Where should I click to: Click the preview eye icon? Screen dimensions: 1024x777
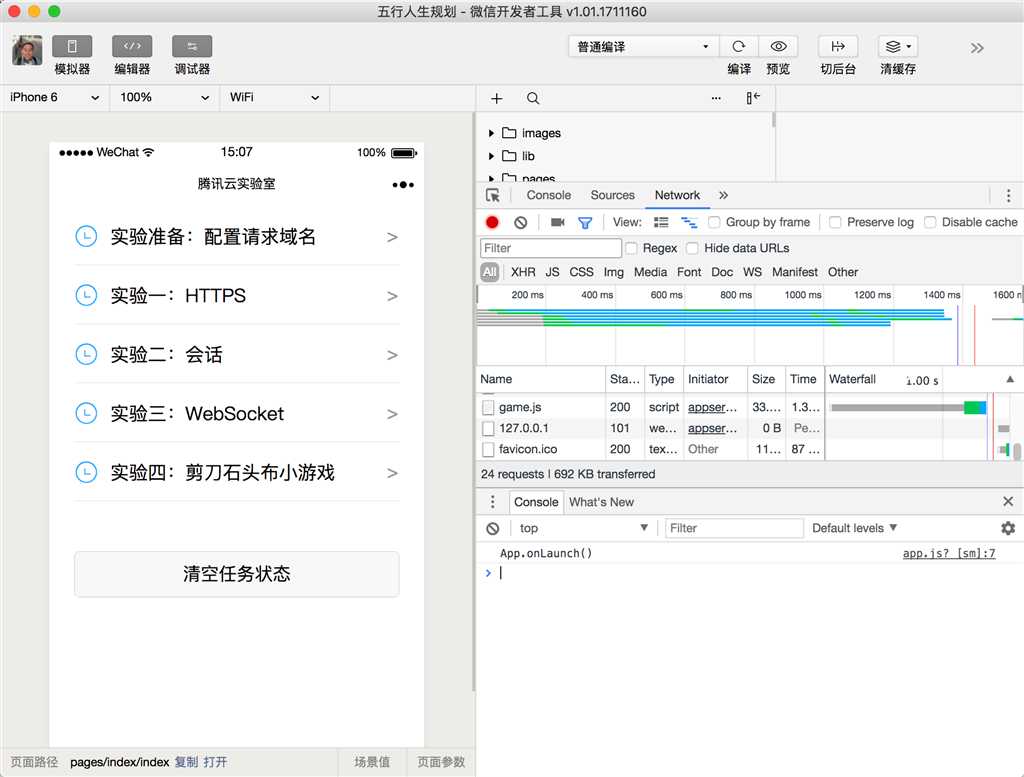point(778,46)
